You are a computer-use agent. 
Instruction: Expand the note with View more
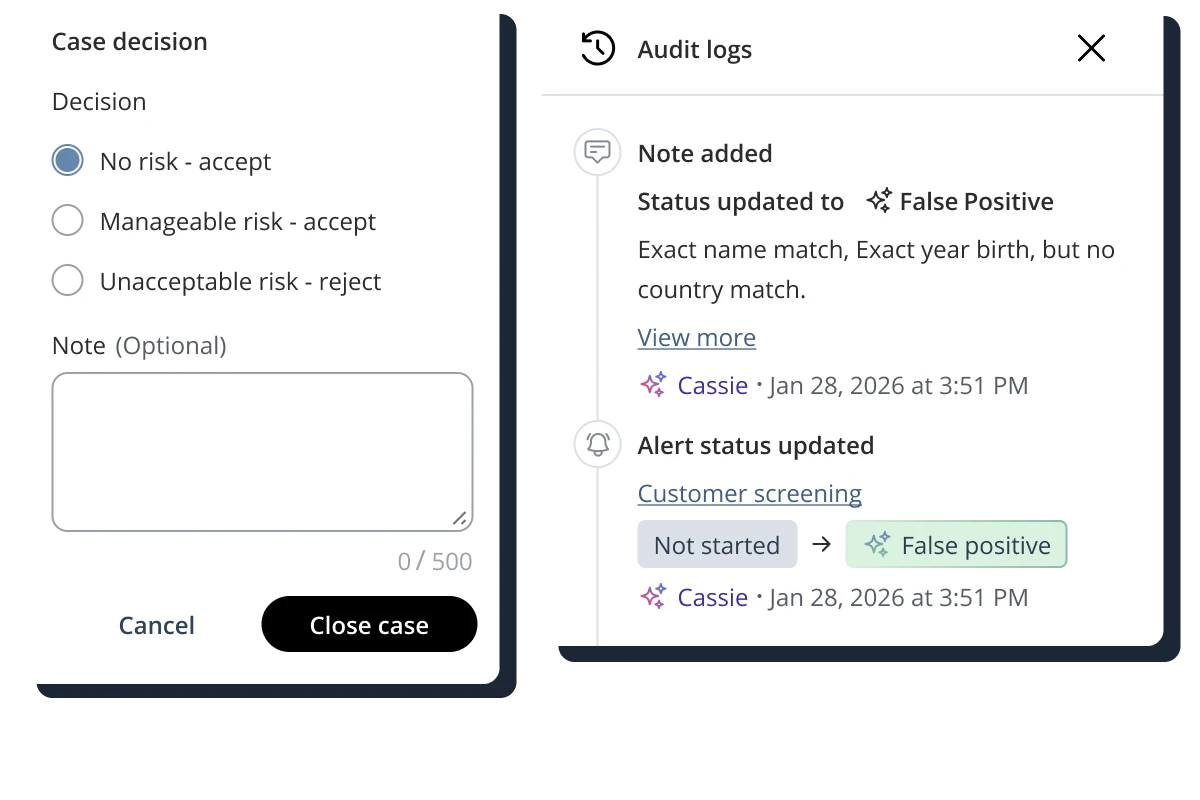click(x=696, y=337)
